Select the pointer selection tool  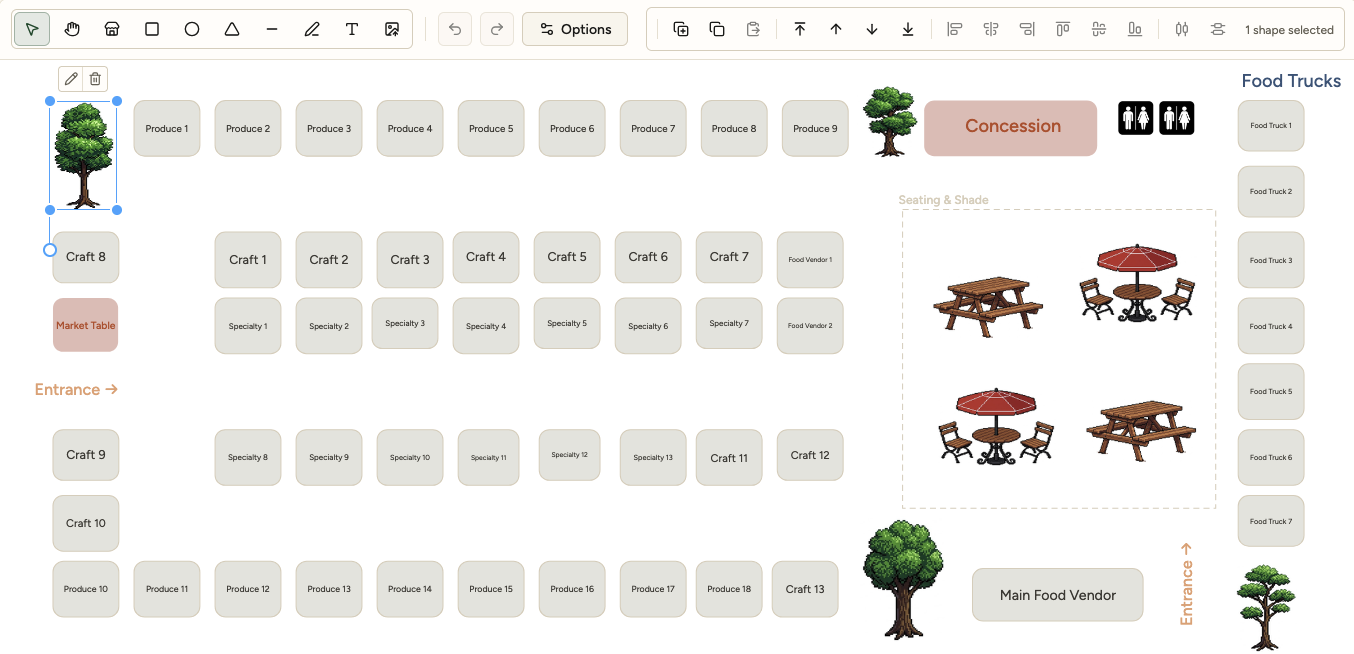pyautogui.click(x=32, y=29)
